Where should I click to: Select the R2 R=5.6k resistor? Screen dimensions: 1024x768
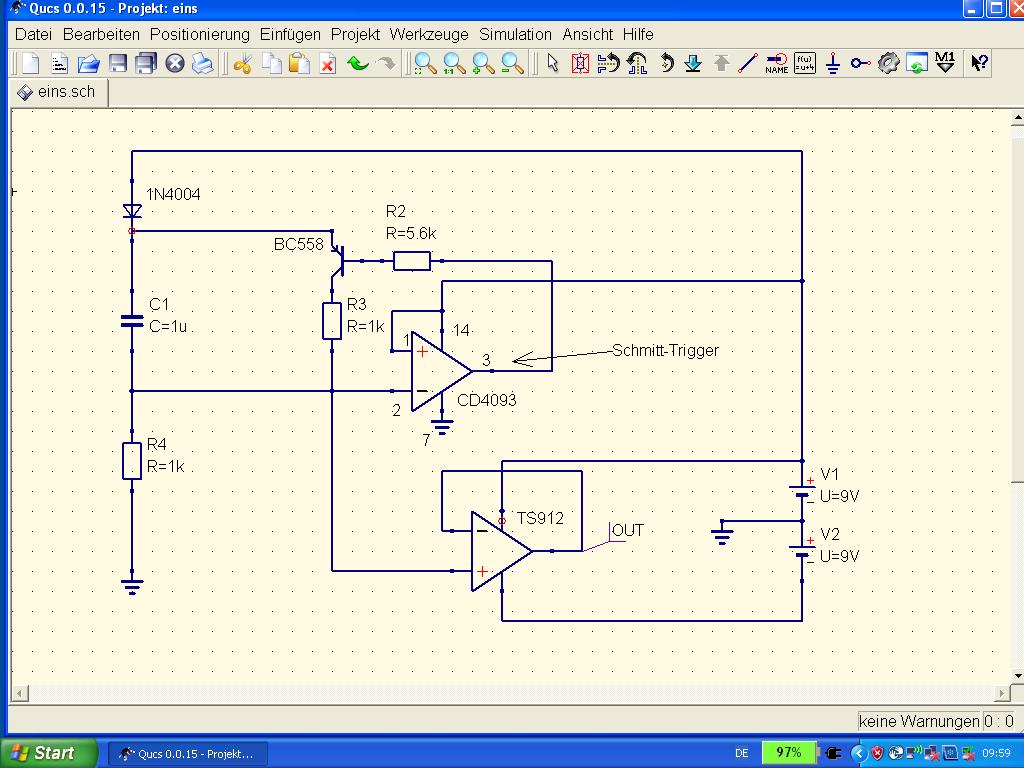pos(411,261)
